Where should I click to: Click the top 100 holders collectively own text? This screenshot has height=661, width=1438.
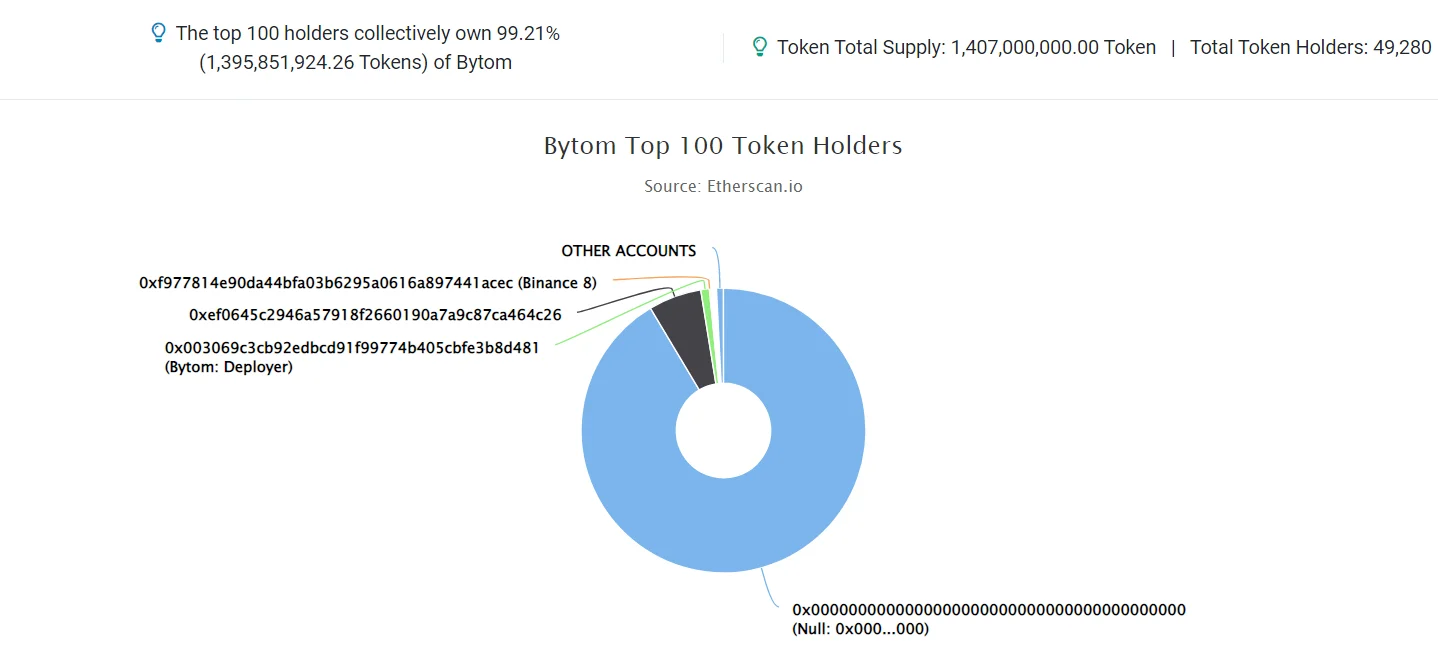pyautogui.click(x=368, y=33)
